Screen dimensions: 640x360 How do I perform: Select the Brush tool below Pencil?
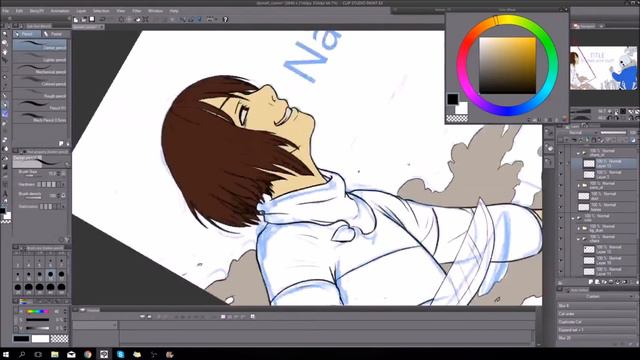click(x=4, y=123)
